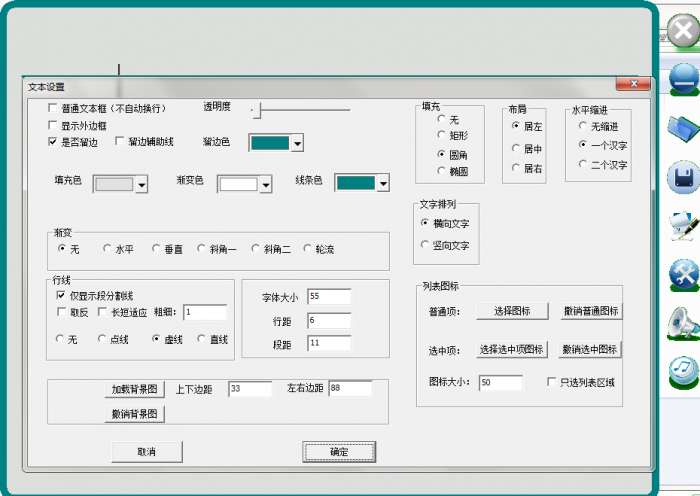Open the blue folder icon in sidebar

point(684,128)
